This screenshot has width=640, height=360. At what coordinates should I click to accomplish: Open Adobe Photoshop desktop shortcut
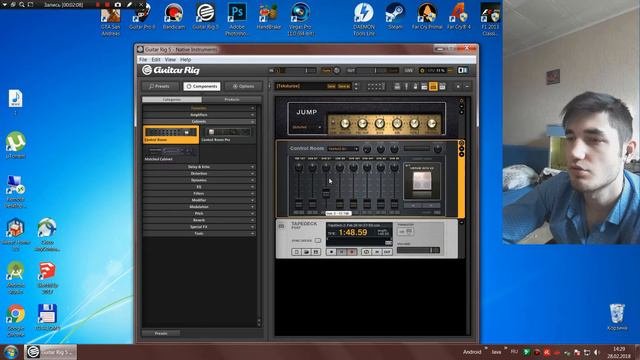pos(237,18)
